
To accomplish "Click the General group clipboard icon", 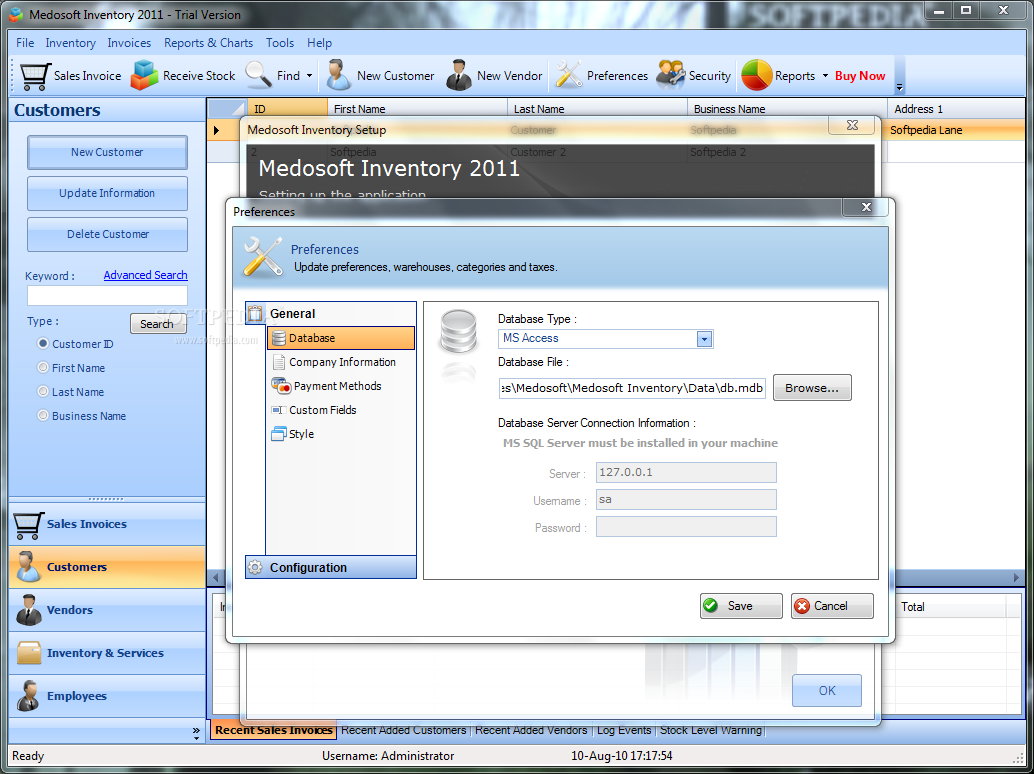I will (255, 313).
